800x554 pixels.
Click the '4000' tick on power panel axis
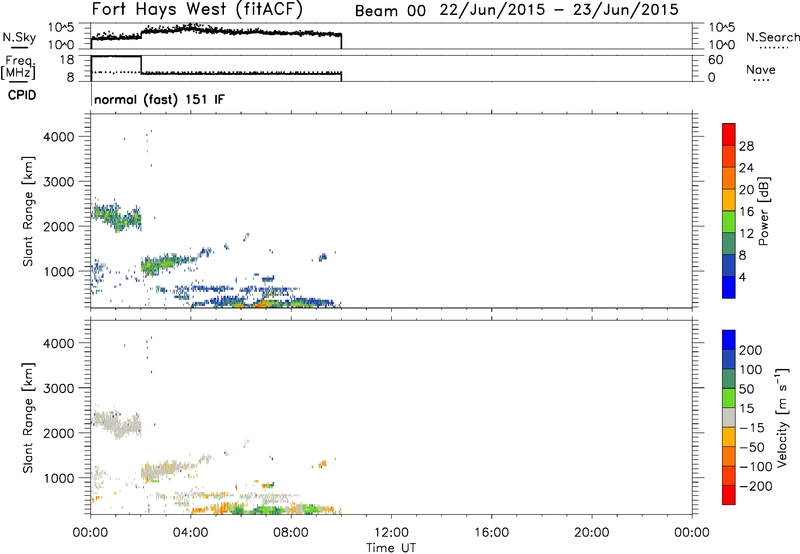click(x=59, y=137)
